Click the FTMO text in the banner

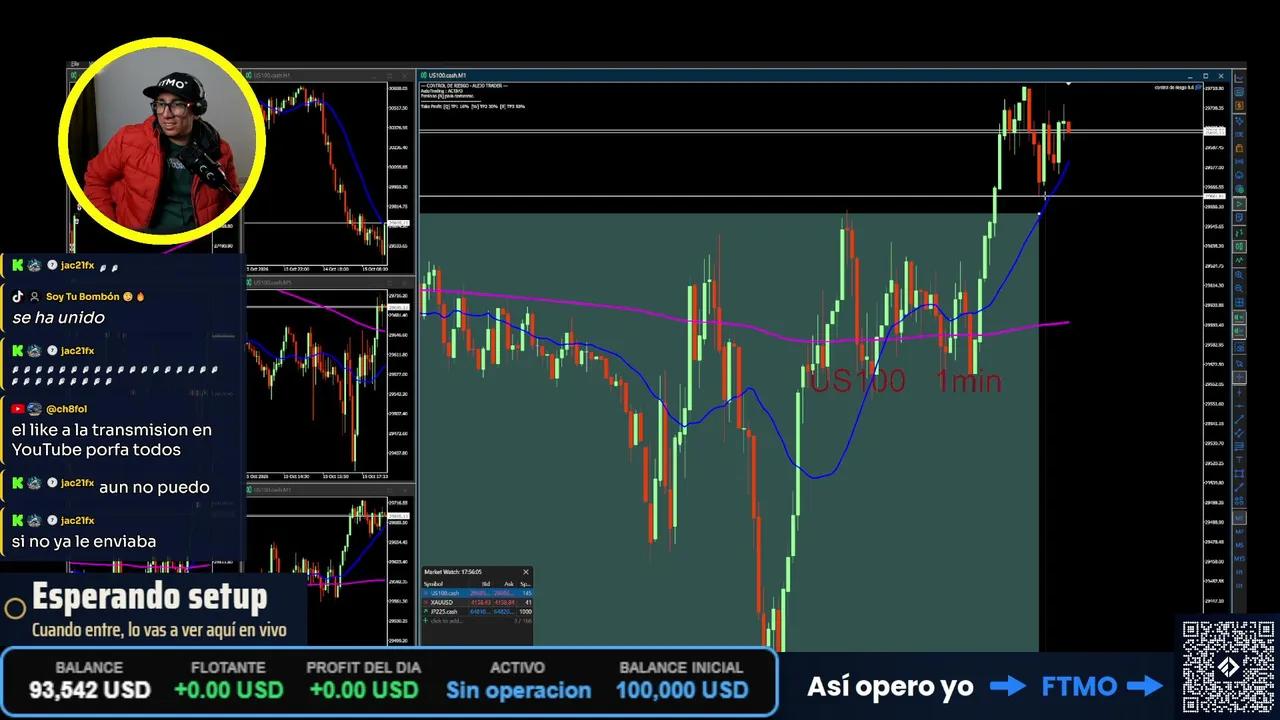point(1079,687)
